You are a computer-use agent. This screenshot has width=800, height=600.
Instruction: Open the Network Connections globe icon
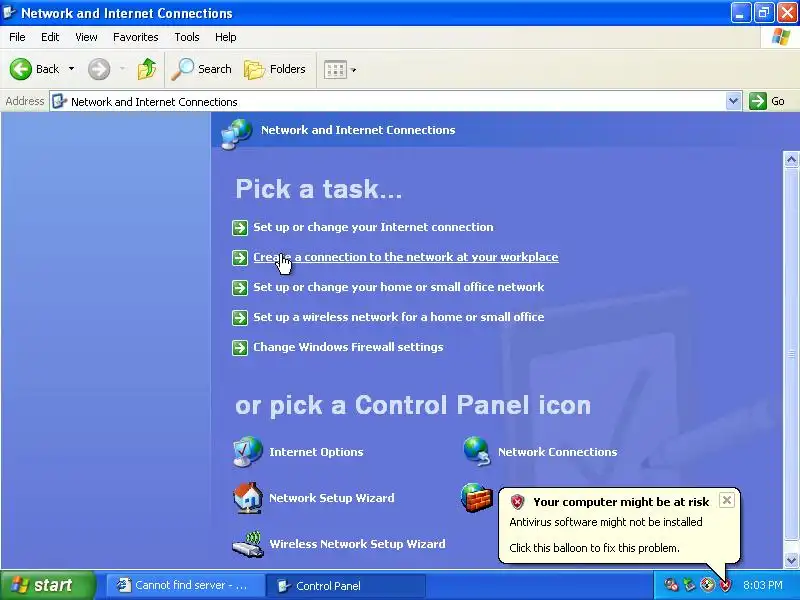point(477,452)
